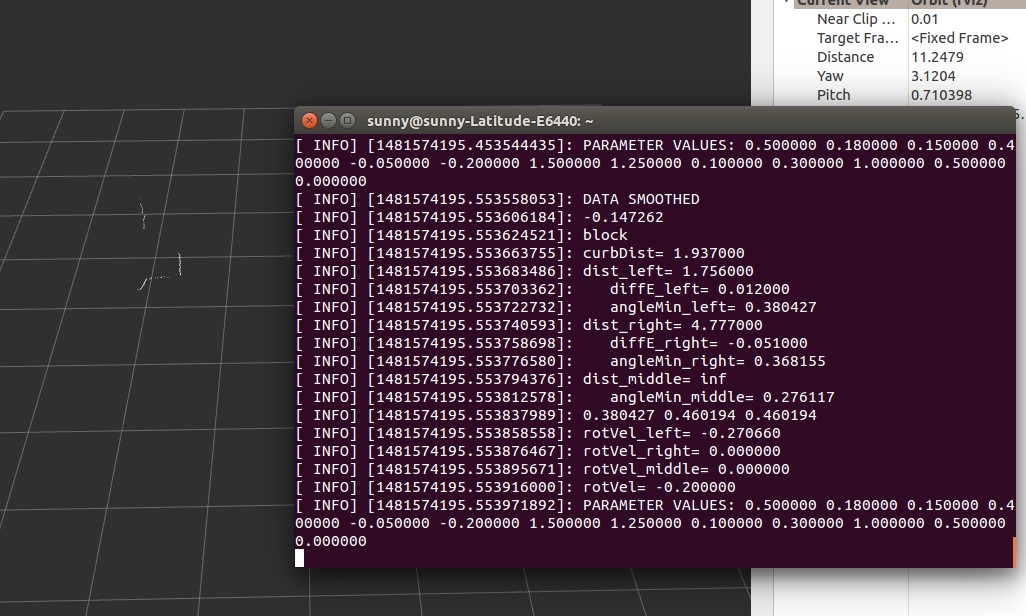Minimize the terminal window
The height and width of the screenshot is (616, 1026).
coord(328,120)
